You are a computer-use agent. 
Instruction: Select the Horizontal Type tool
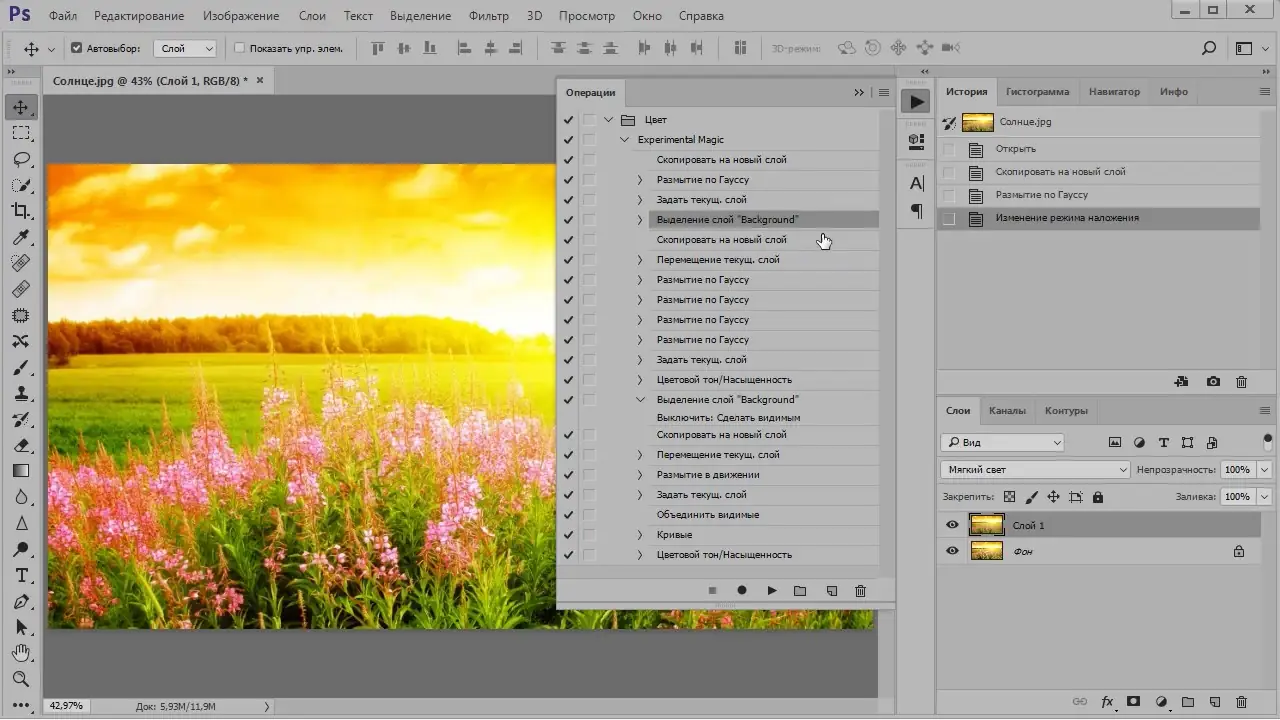coord(21,575)
